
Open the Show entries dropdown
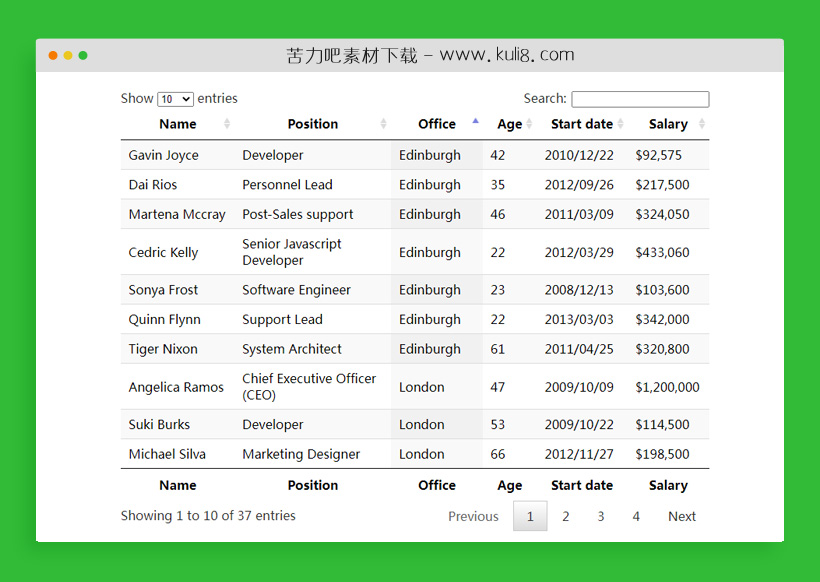point(175,99)
